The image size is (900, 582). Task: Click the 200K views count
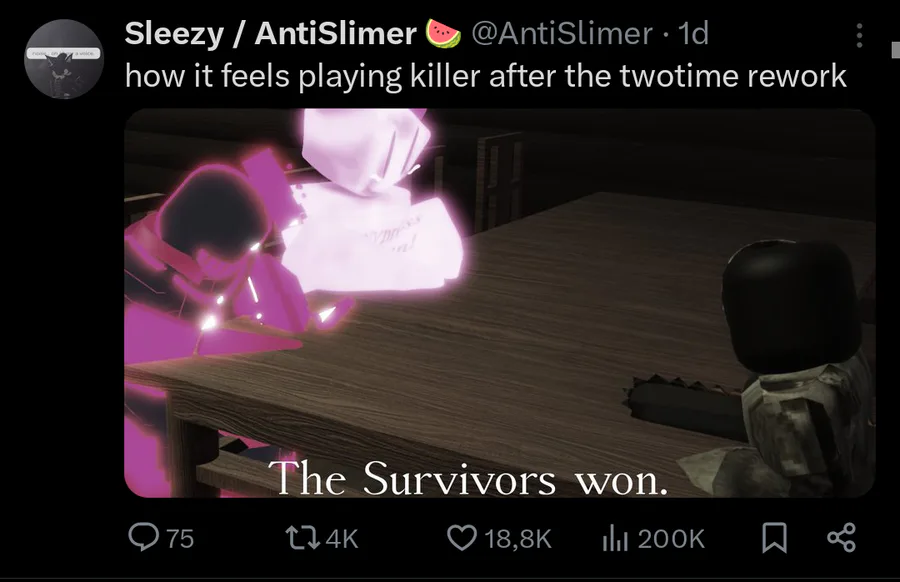click(671, 538)
